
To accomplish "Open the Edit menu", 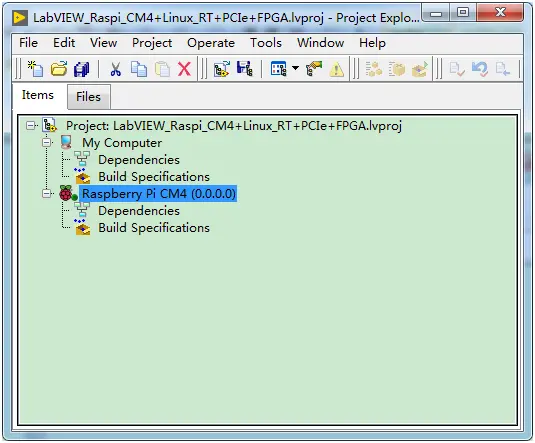I will click(x=64, y=43).
